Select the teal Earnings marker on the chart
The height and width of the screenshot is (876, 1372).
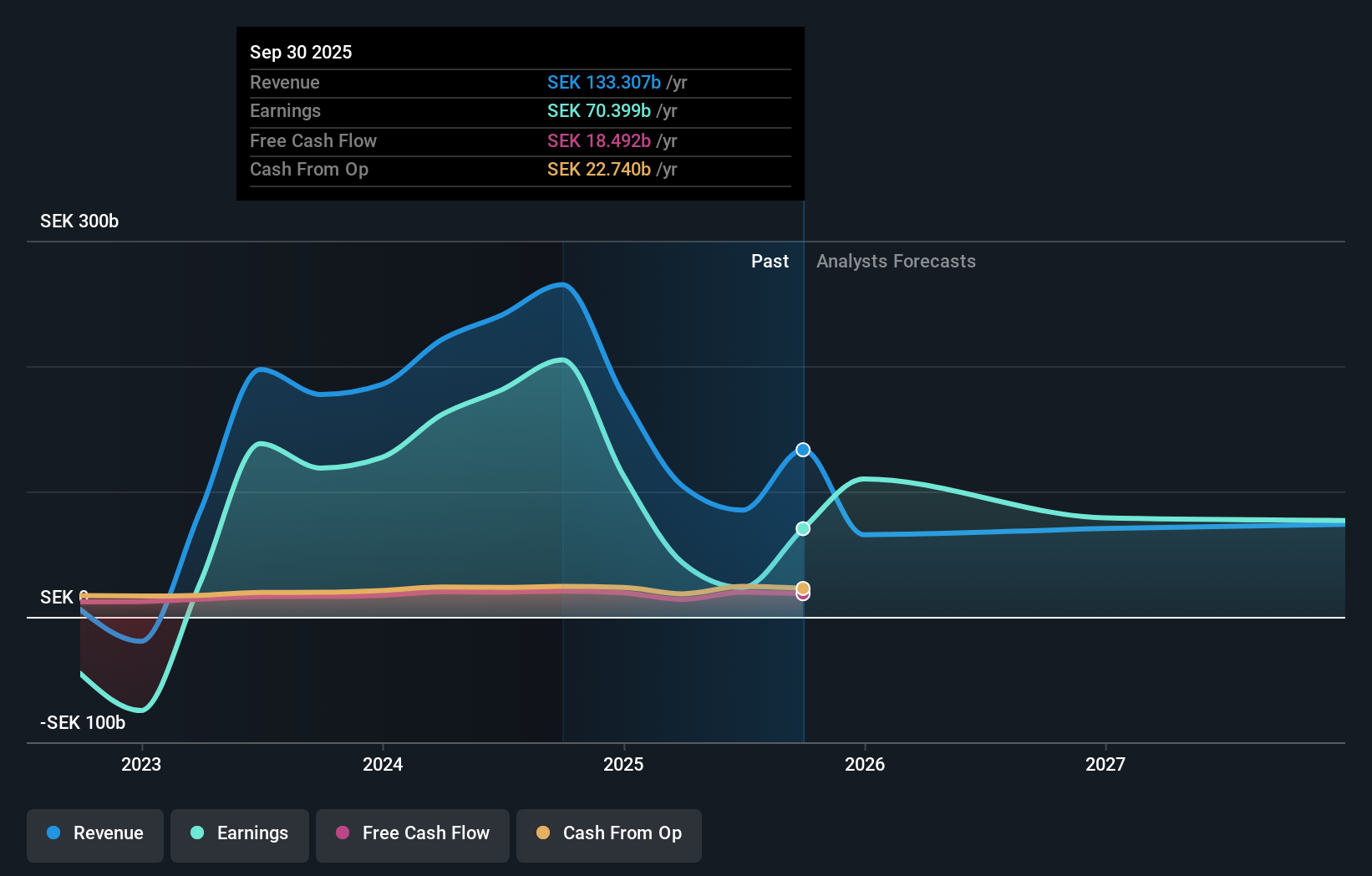click(x=802, y=528)
